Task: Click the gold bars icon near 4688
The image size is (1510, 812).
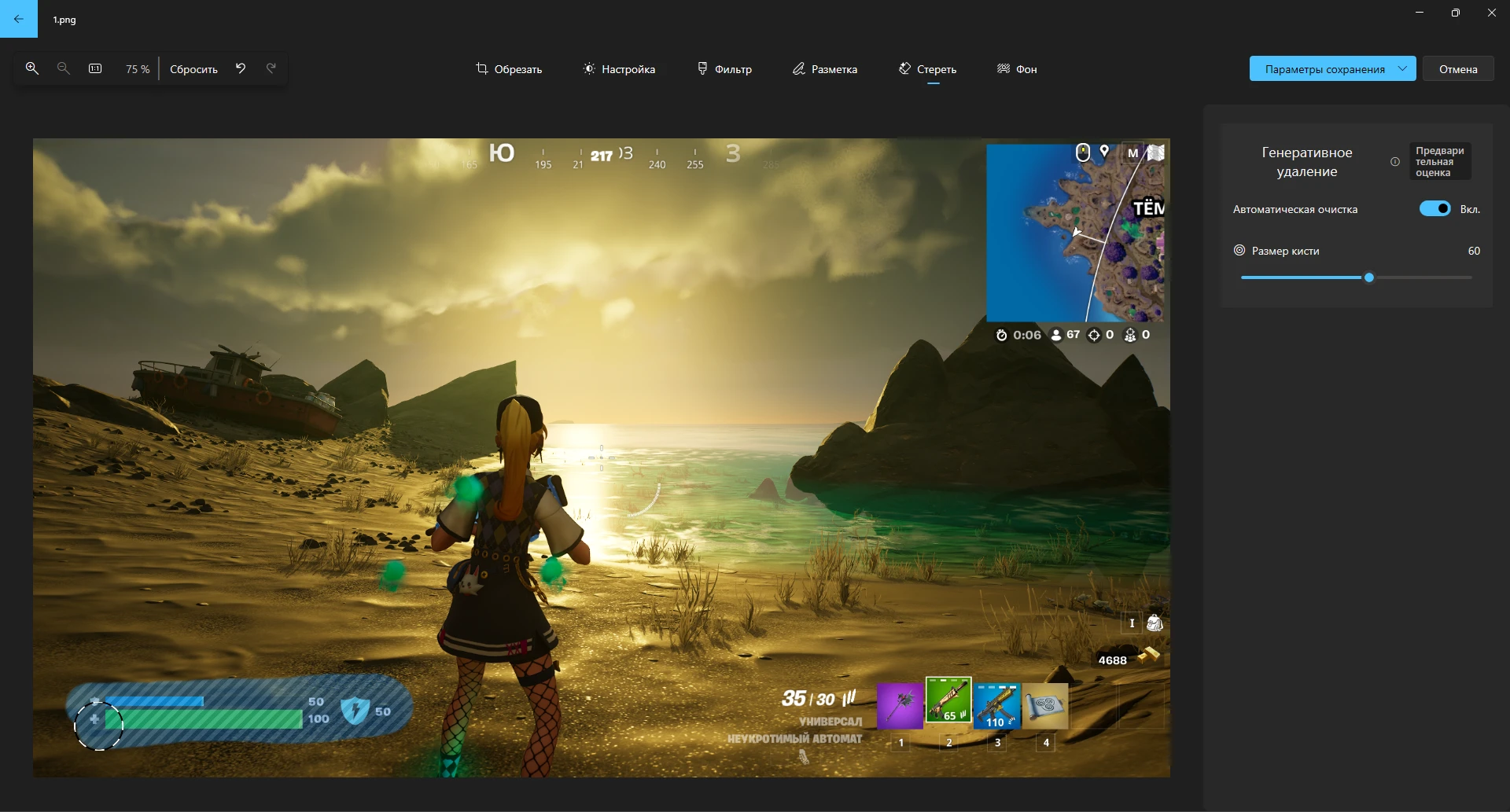Action: pos(1148,656)
